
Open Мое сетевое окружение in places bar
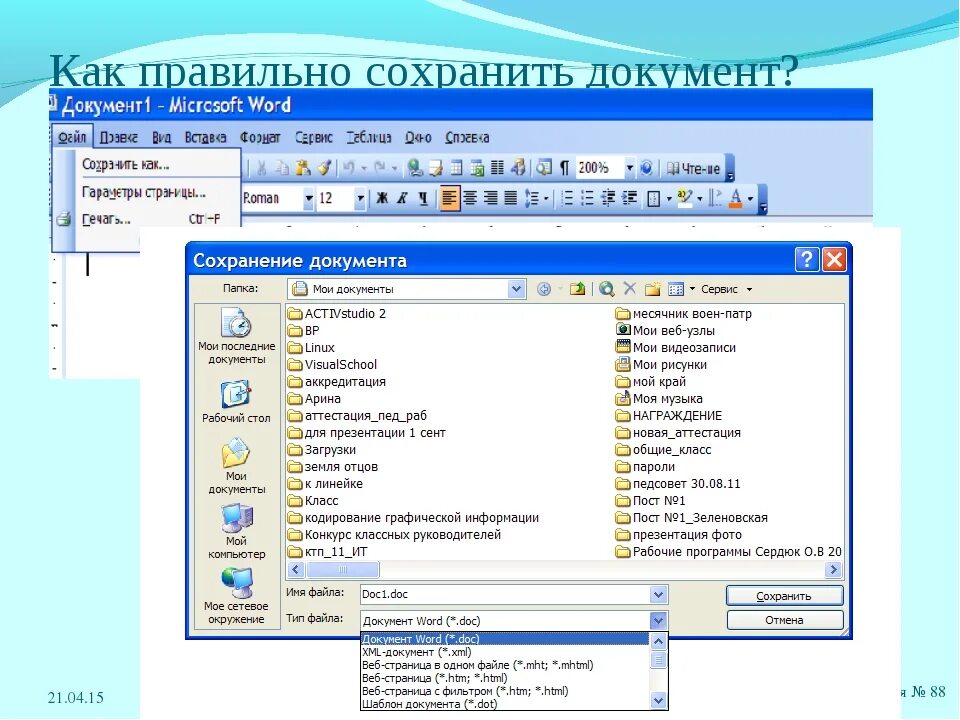tap(236, 596)
